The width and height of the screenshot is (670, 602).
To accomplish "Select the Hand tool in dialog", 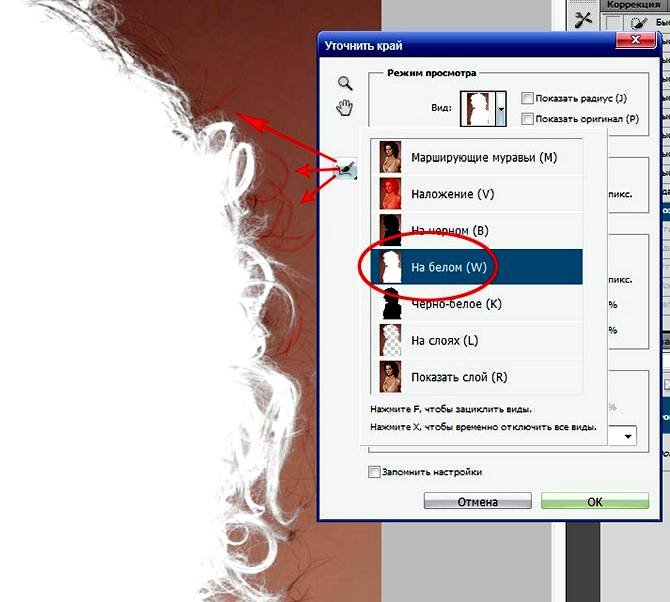I will 344,107.
